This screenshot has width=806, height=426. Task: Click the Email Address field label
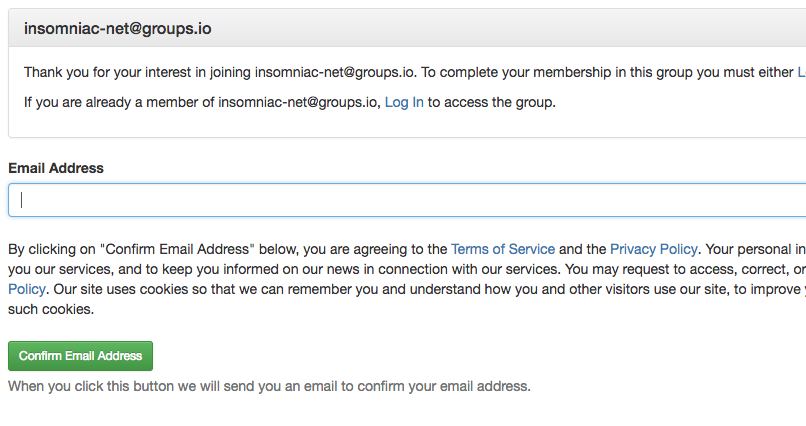pyautogui.click(x=56, y=168)
